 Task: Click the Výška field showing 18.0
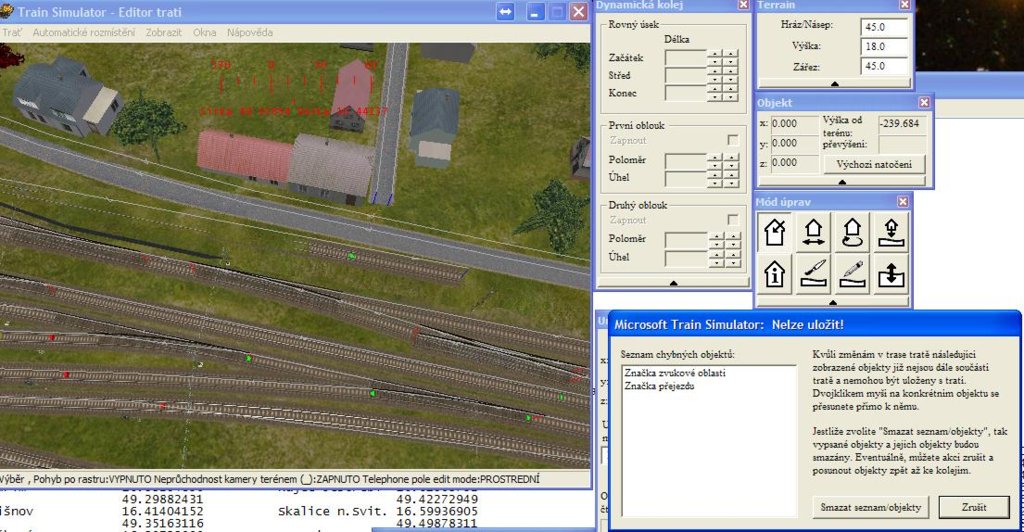point(885,46)
